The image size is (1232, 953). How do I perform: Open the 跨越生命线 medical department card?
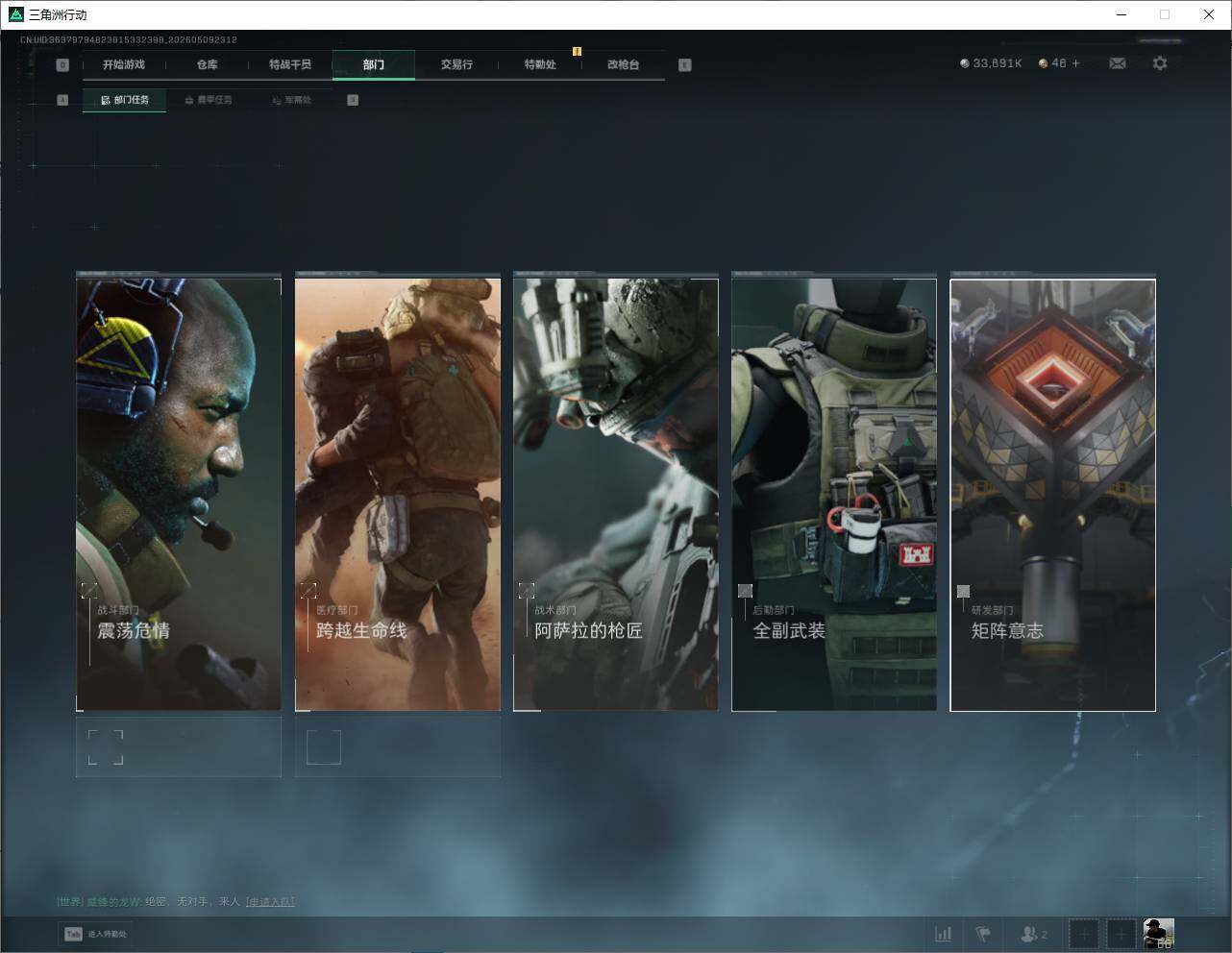pos(398,494)
